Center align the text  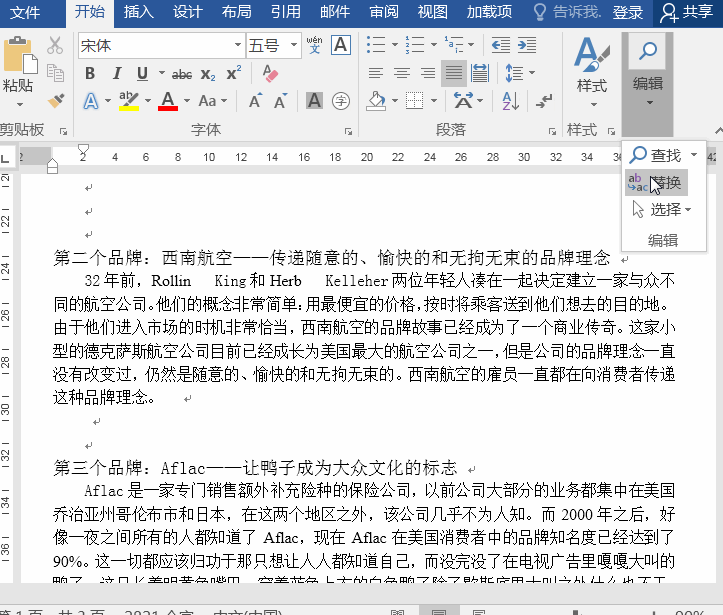tap(402, 73)
